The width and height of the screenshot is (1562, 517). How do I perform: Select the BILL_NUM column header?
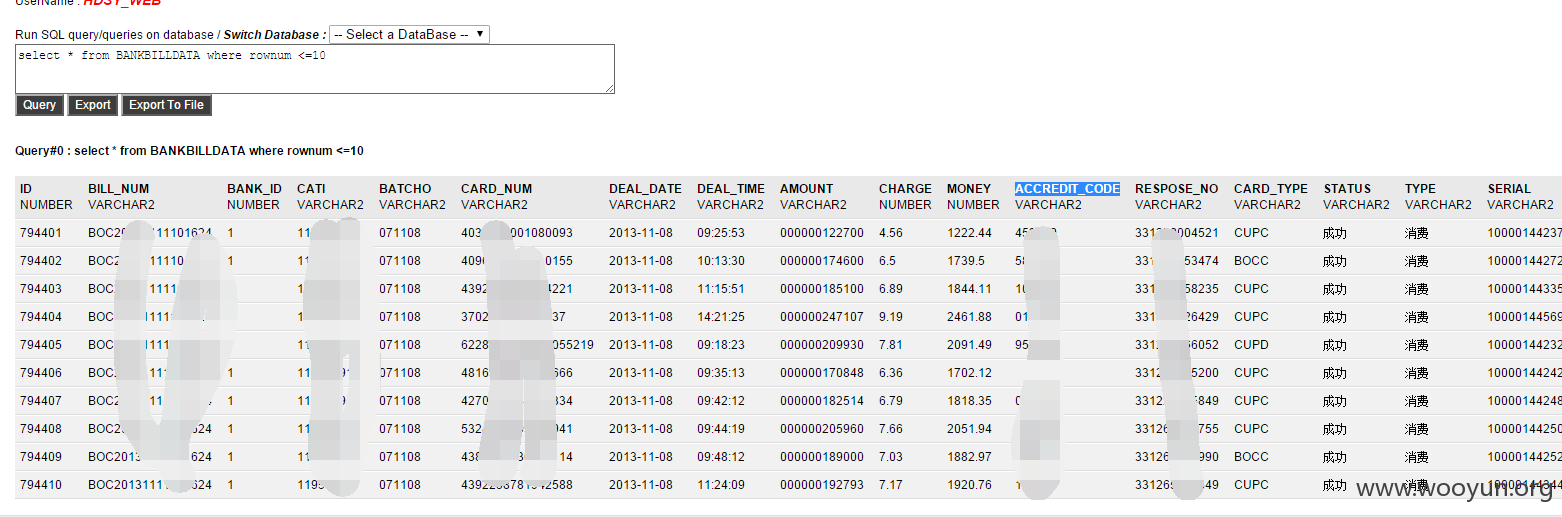coord(118,189)
